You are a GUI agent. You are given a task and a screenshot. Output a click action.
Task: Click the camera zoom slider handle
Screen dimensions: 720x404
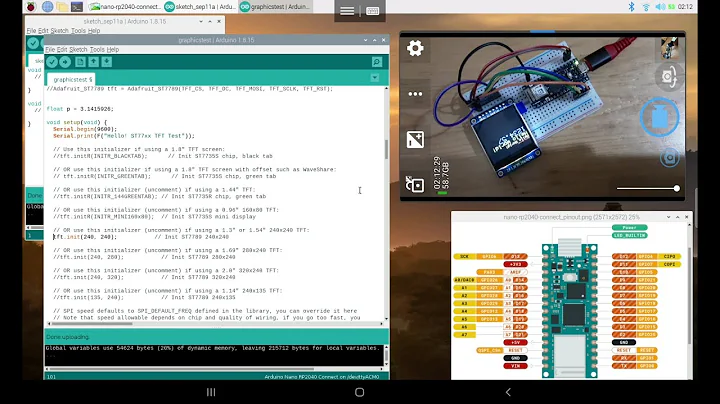click(x=676, y=188)
